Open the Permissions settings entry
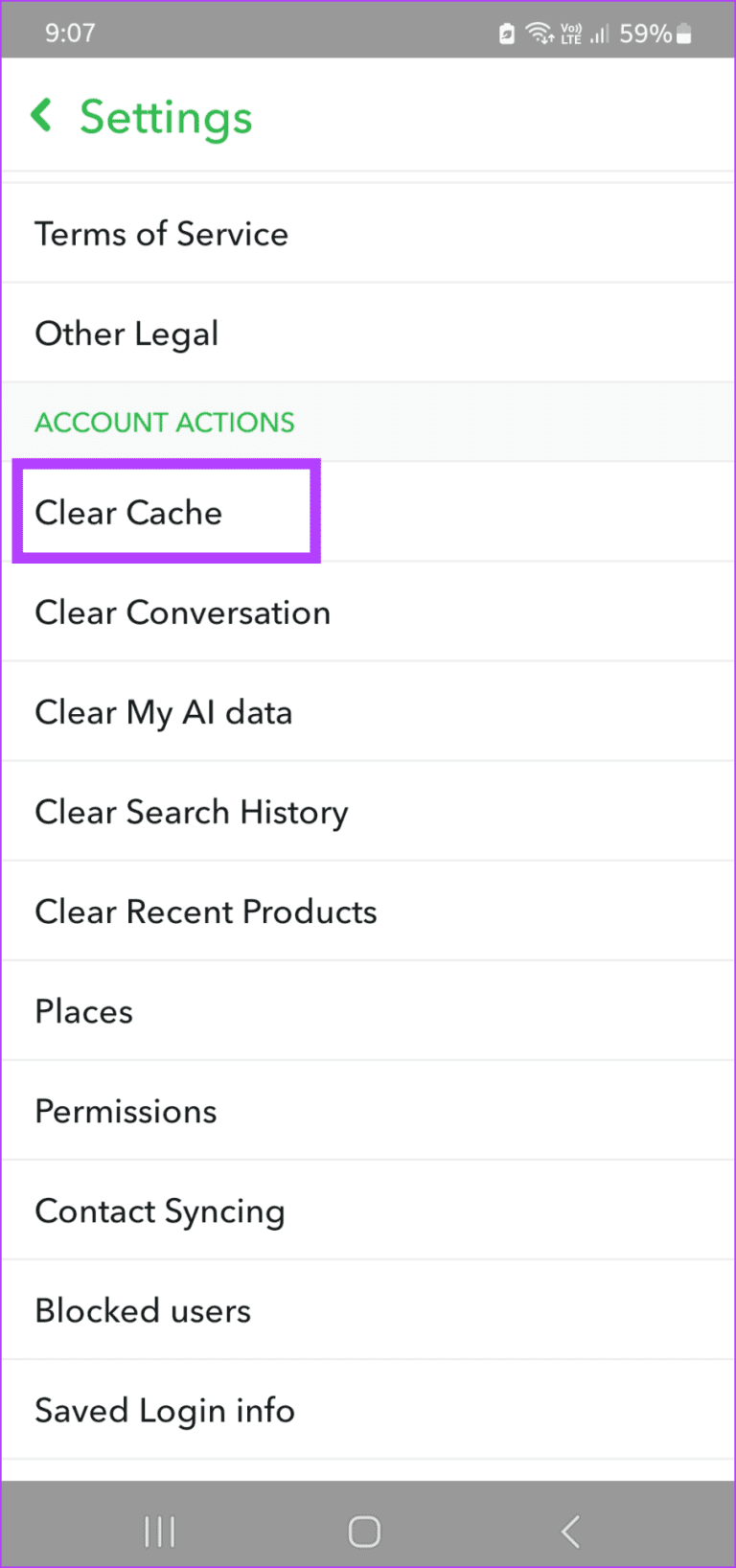Screen dimensions: 736x1568 (126, 1111)
